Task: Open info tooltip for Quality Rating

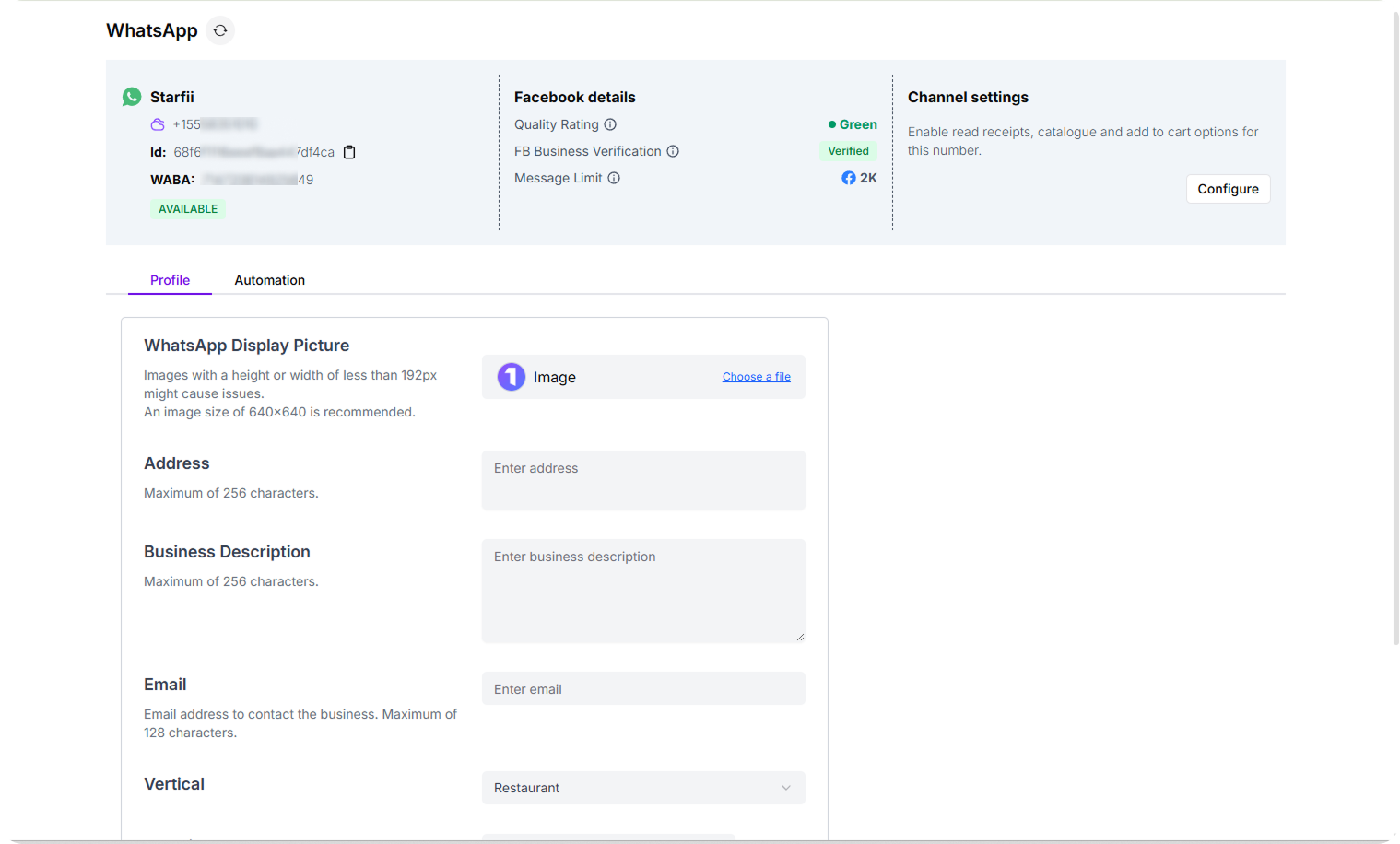Action: 610,124
